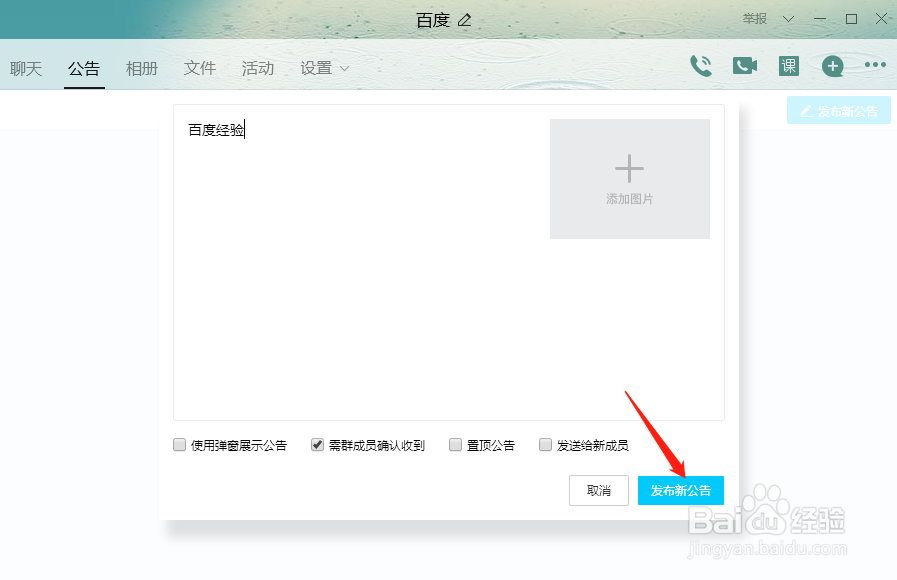897x580 pixels.
Task: Open the 课 (course) feature
Action: pyautogui.click(x=789, y=65)
